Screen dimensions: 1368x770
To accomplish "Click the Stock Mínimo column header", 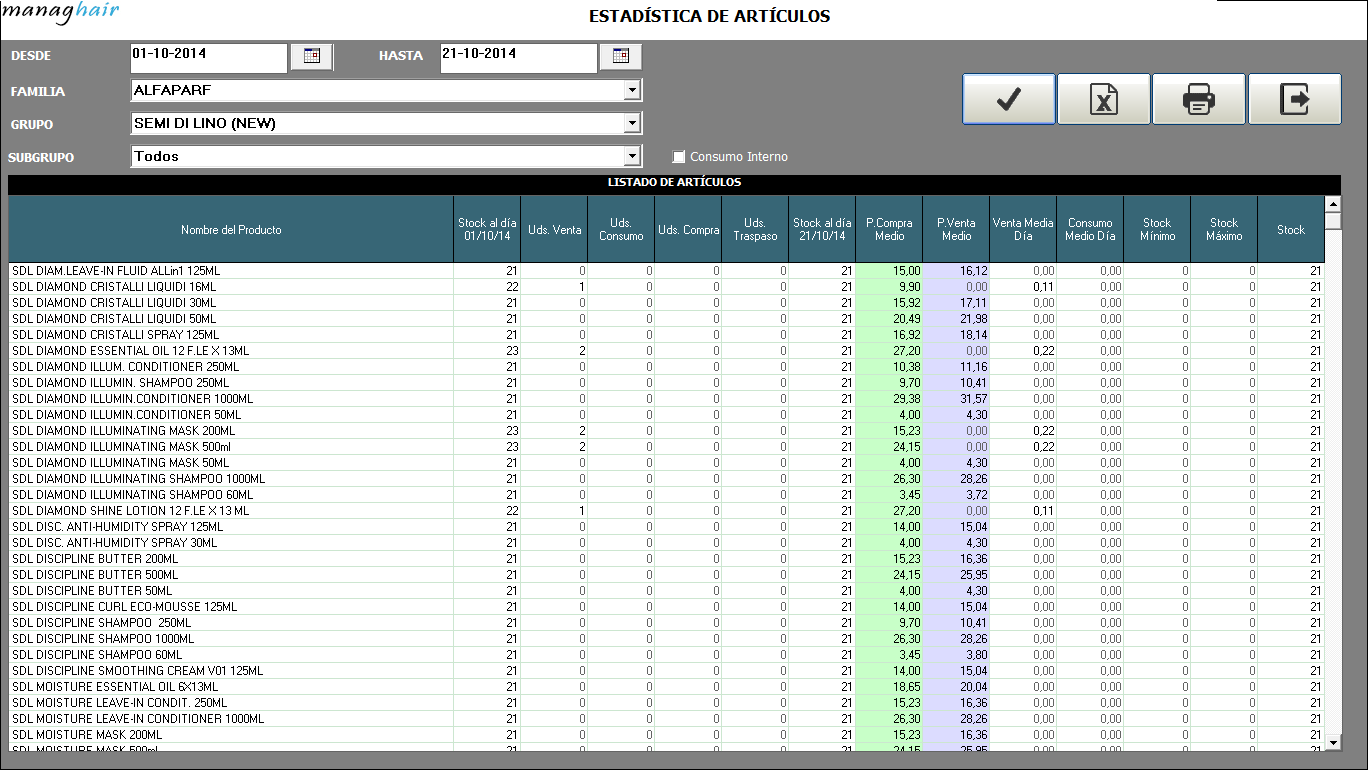I will tap(1157, 230).
